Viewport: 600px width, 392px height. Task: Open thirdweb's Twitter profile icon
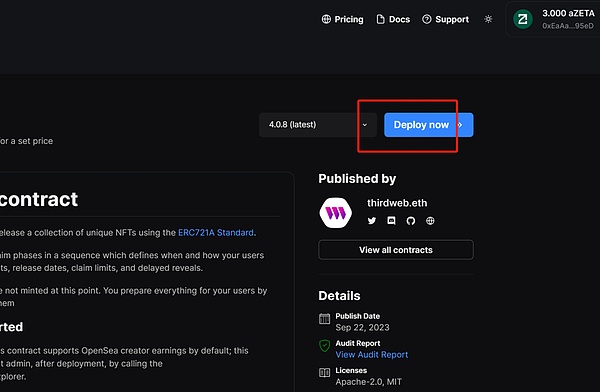372,221
